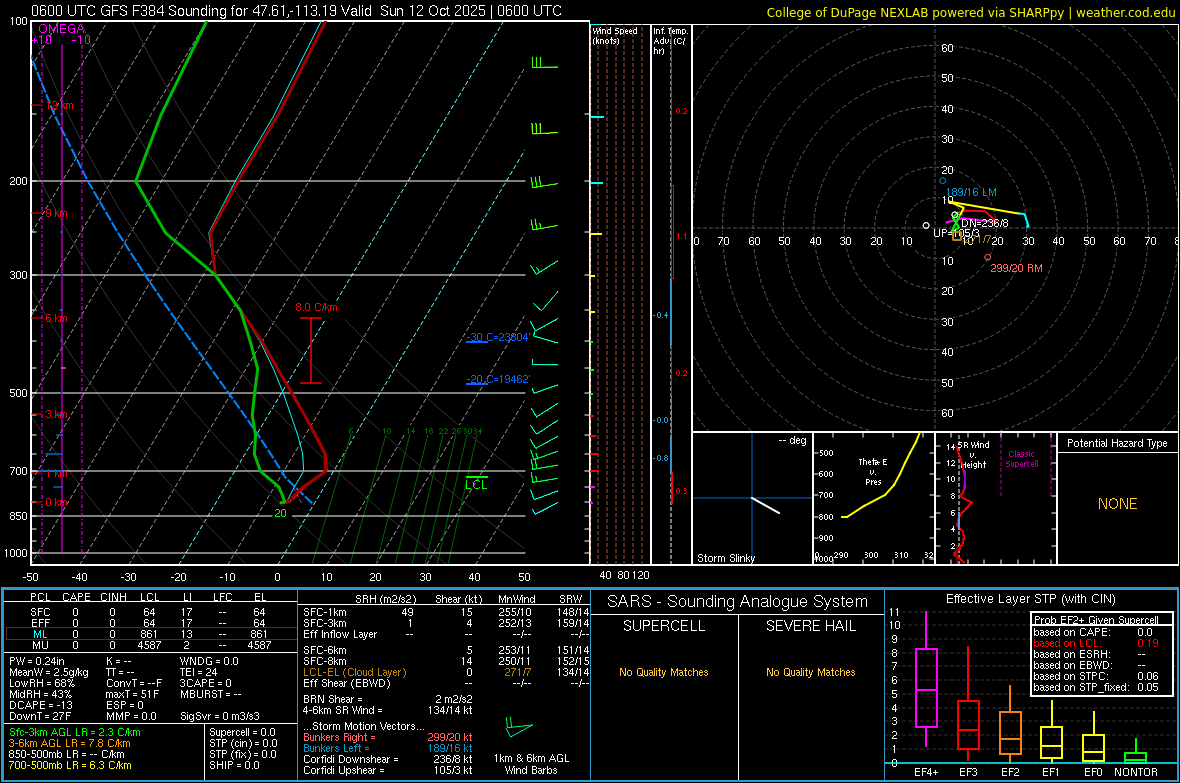Click the red based on LCL probability row
1180x783 pixels.
coord(1096,643)
